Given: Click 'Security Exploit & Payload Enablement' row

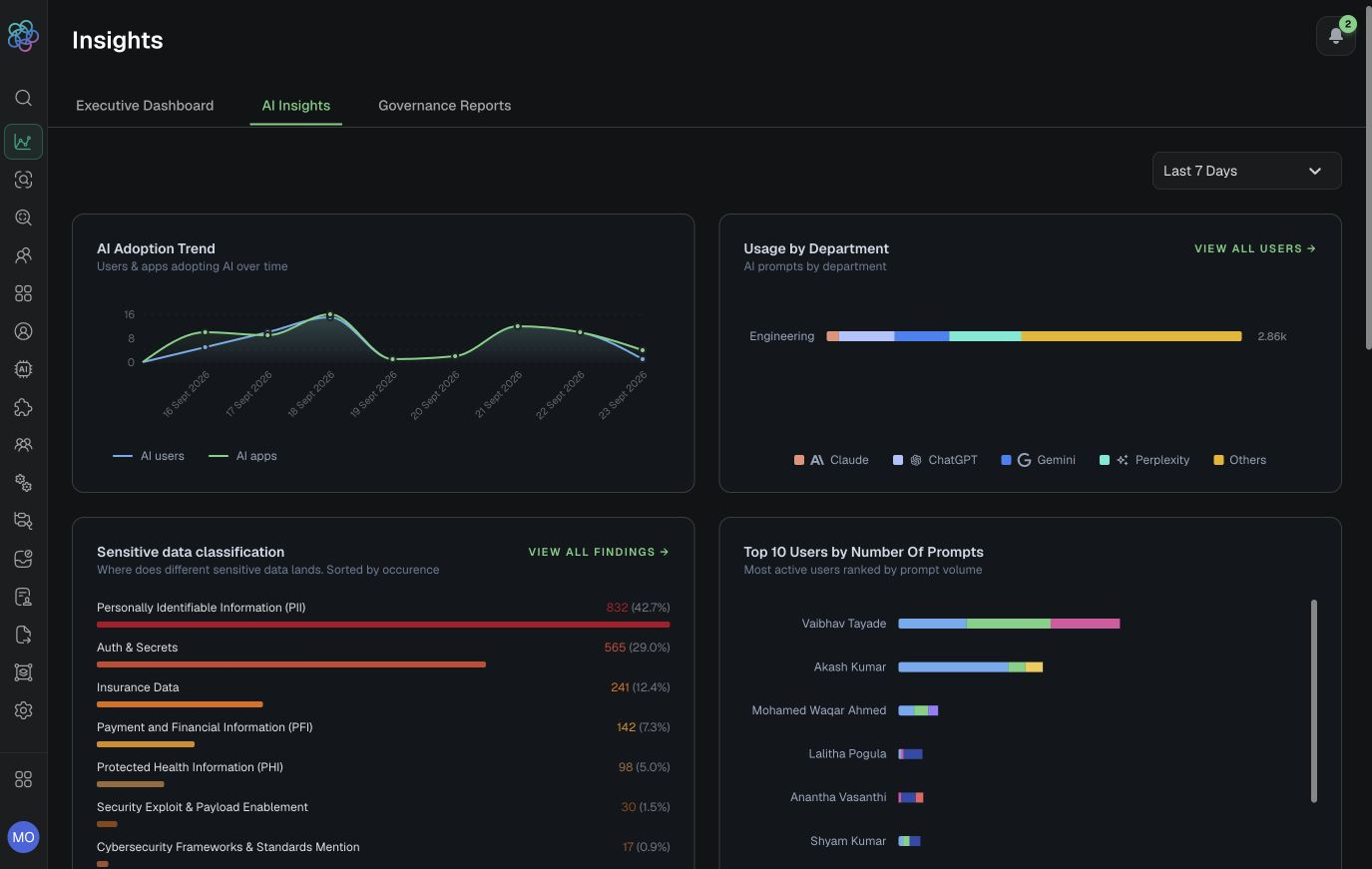Looking at the screenshot, I should coord(383,813).
